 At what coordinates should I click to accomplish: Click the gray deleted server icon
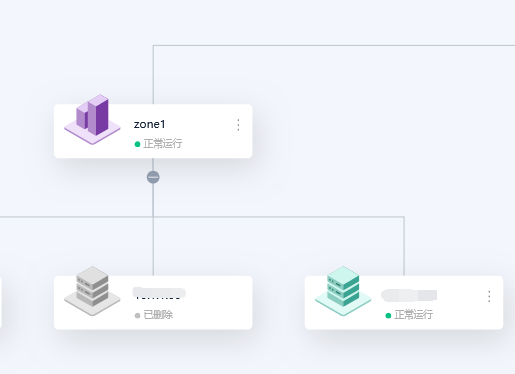tap(92, 291)
